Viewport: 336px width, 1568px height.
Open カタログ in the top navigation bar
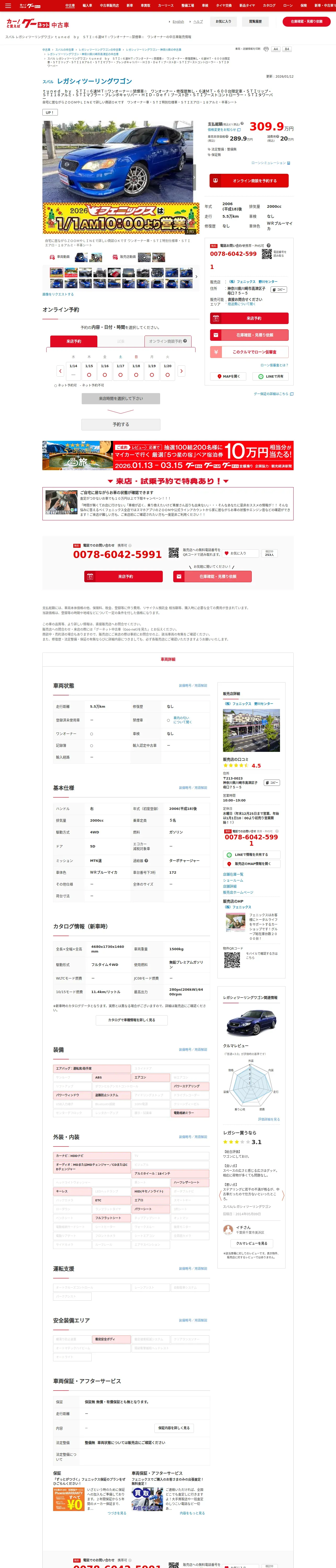pos(269,5)
